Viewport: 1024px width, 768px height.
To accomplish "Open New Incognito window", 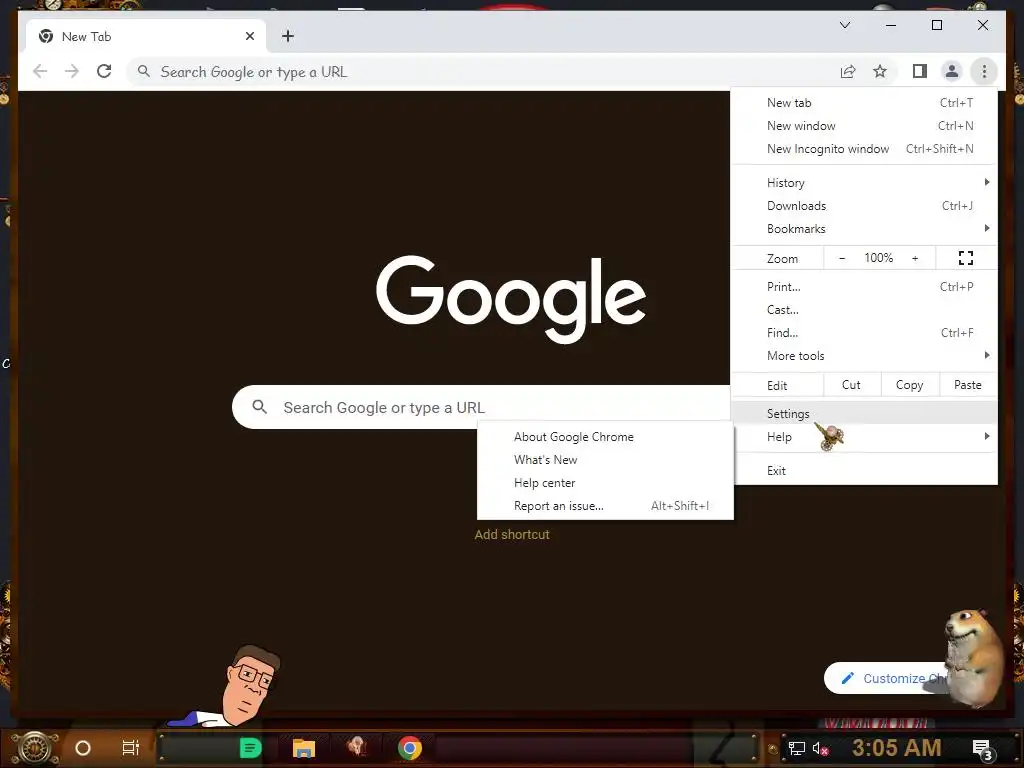I will pos(864,149).
